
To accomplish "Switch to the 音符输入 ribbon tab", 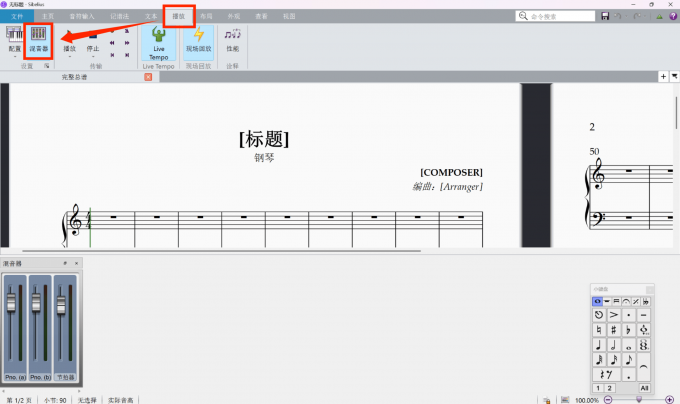I will point(82,16).
